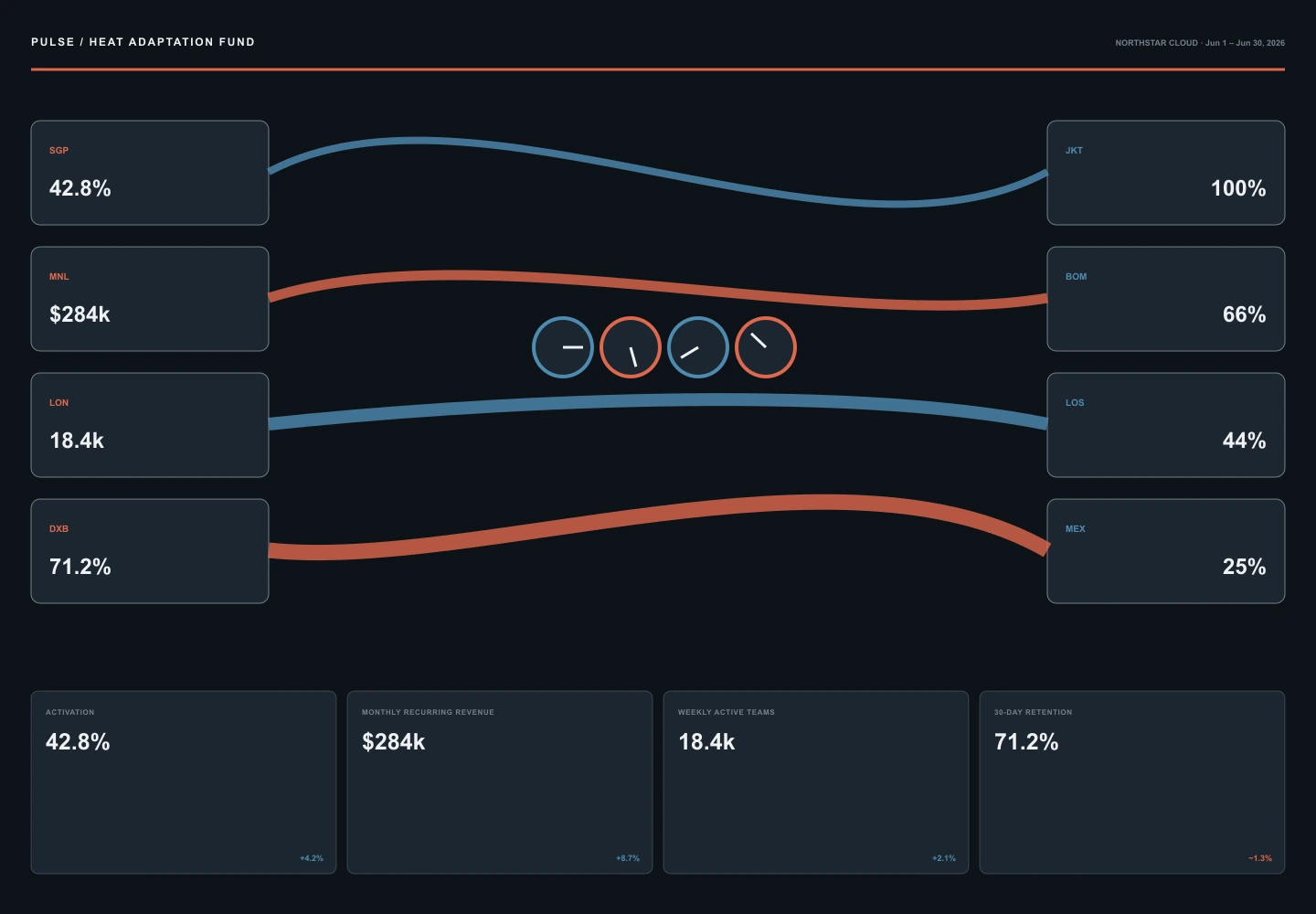This screenshot has height=914, width=1316.
Task: Click the thin blue SGP to JKT flow line
Action: [658, 171]
